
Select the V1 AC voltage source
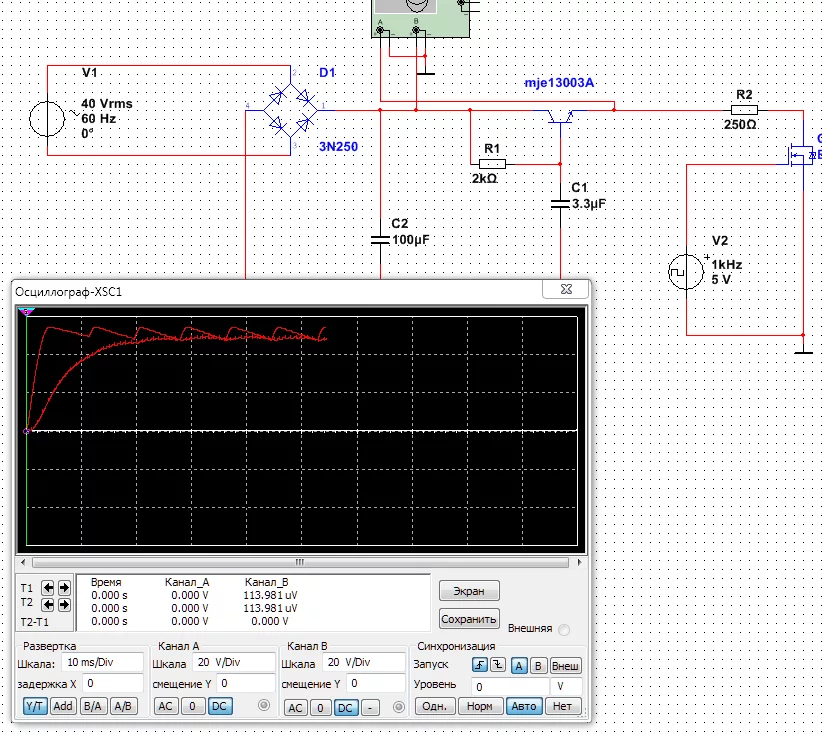coord(47,118)
